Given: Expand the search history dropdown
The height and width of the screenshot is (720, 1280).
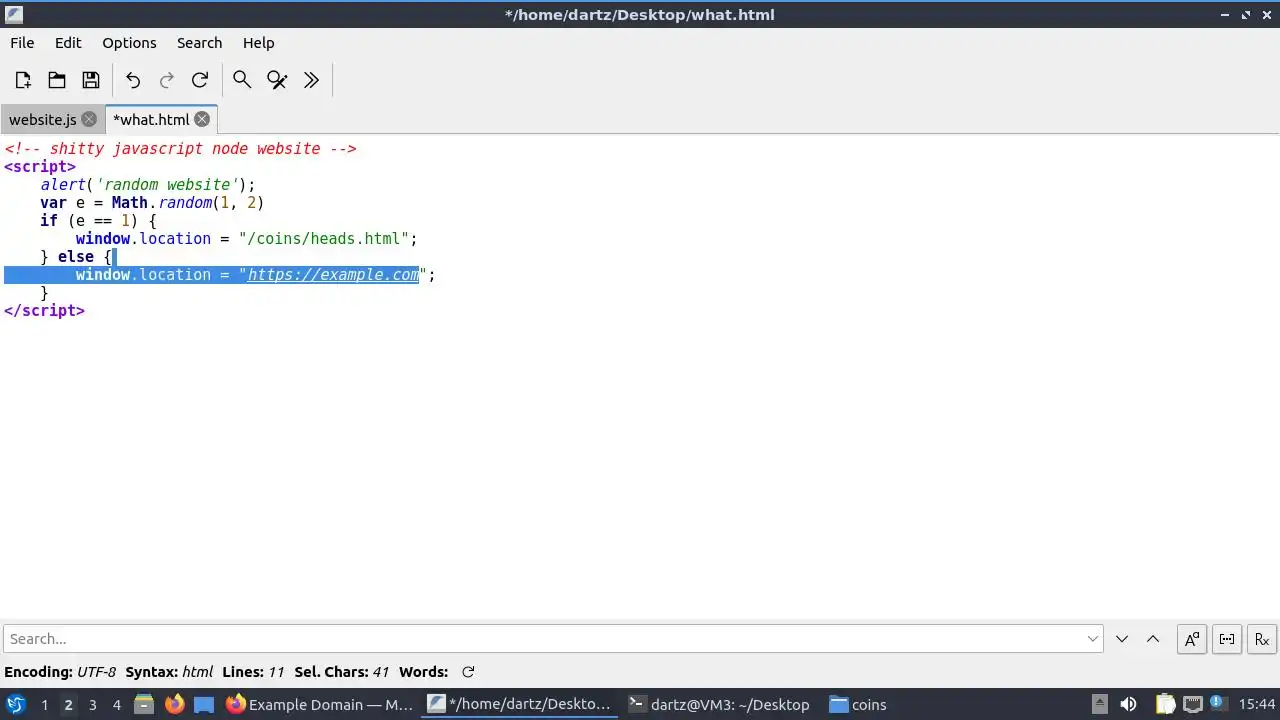Looking at the screenshot, I should click(1093, 639).
